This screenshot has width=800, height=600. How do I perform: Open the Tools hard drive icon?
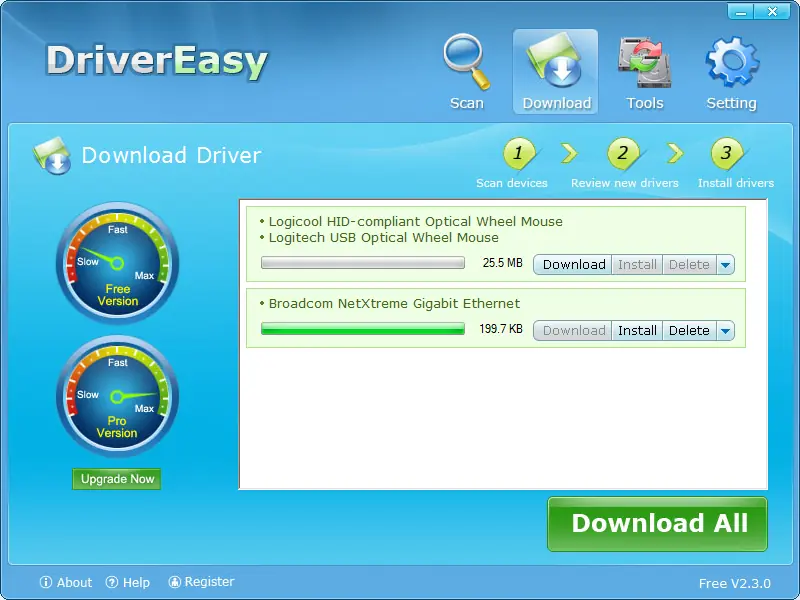pyautogui.click(x=644, y=63)
